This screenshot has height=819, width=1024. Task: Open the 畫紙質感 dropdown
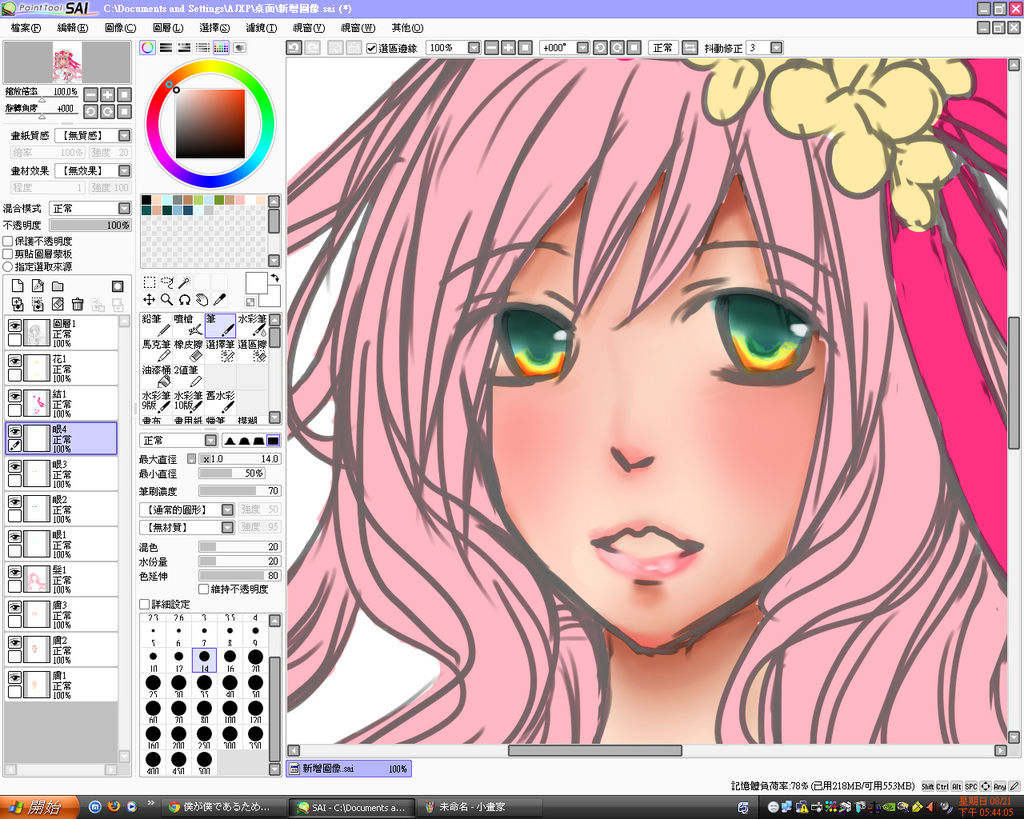[x=124, y=135]
